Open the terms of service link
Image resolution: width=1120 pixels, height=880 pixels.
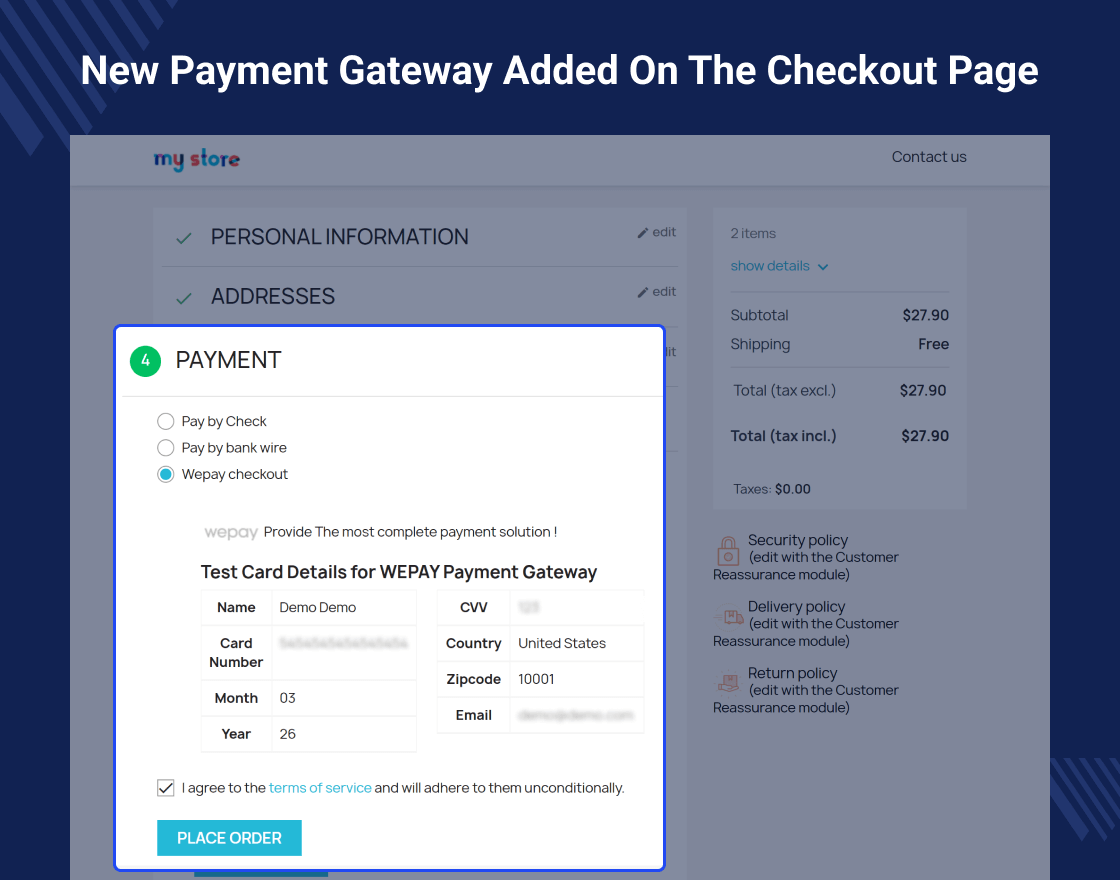(320, 787)
